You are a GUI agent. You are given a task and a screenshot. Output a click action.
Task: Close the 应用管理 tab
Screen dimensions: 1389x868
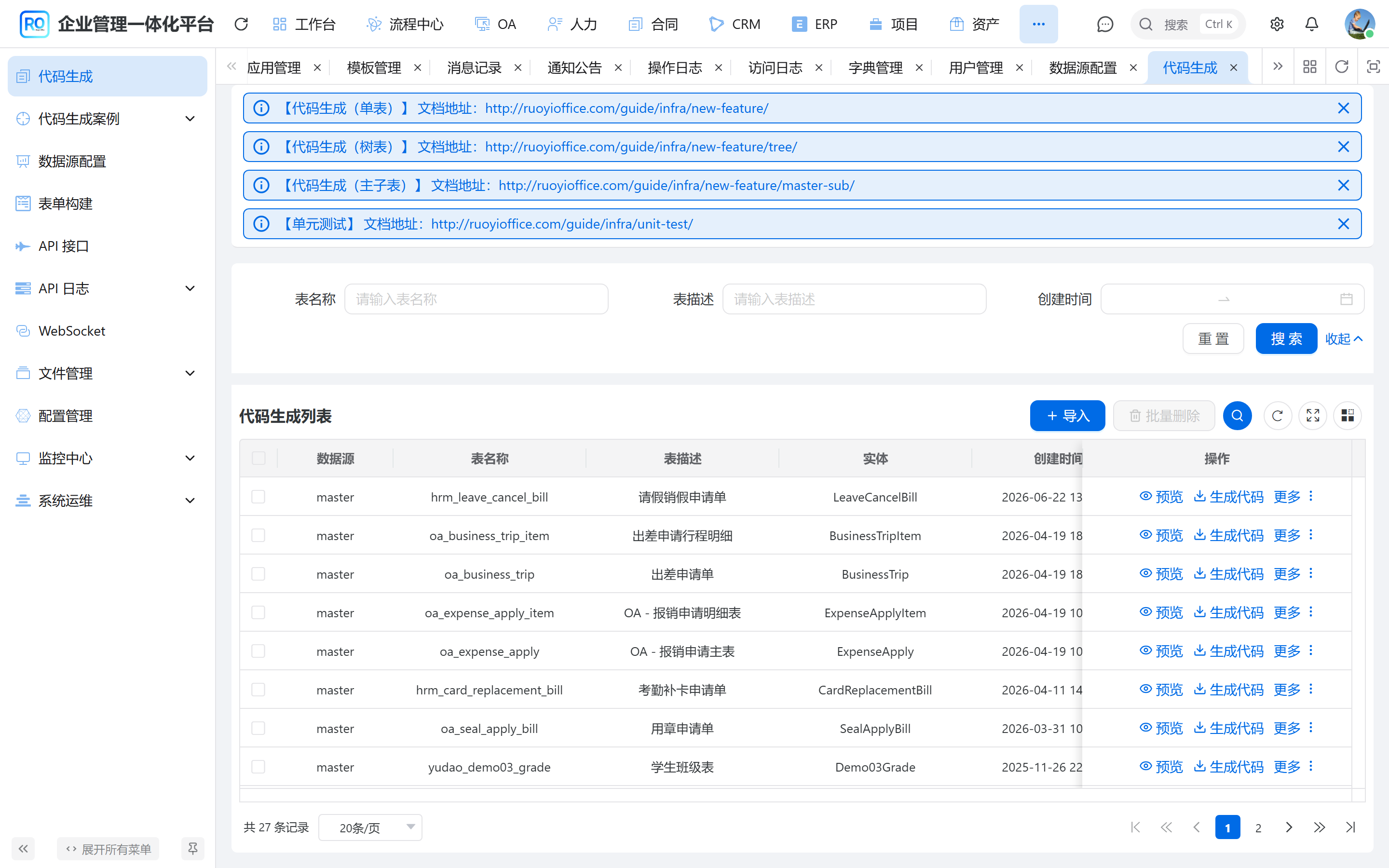coord(317,68)
